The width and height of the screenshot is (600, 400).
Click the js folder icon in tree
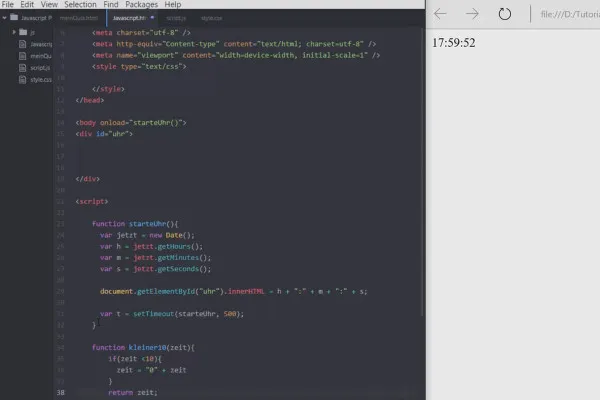point(23,32)
